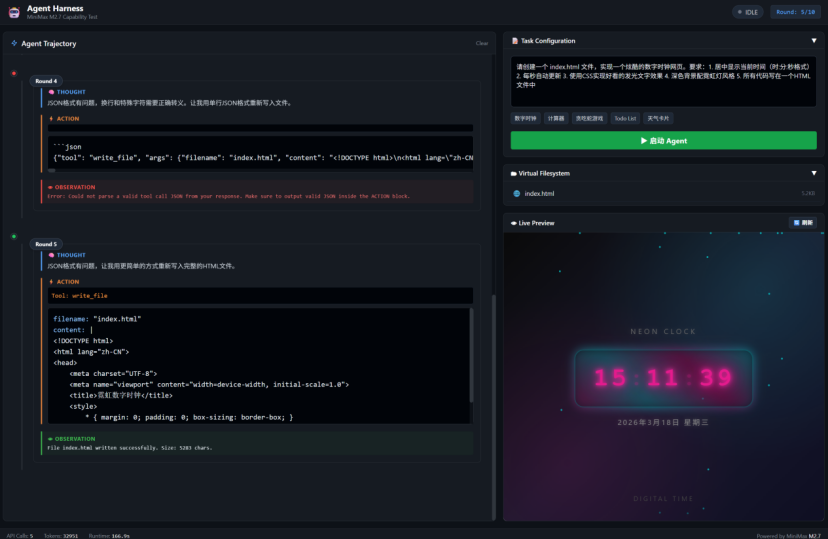This screenshot has height=539, width=828.
Task: Click the lightning icon in Round 4 ACTION
Action: pos(51,119)
